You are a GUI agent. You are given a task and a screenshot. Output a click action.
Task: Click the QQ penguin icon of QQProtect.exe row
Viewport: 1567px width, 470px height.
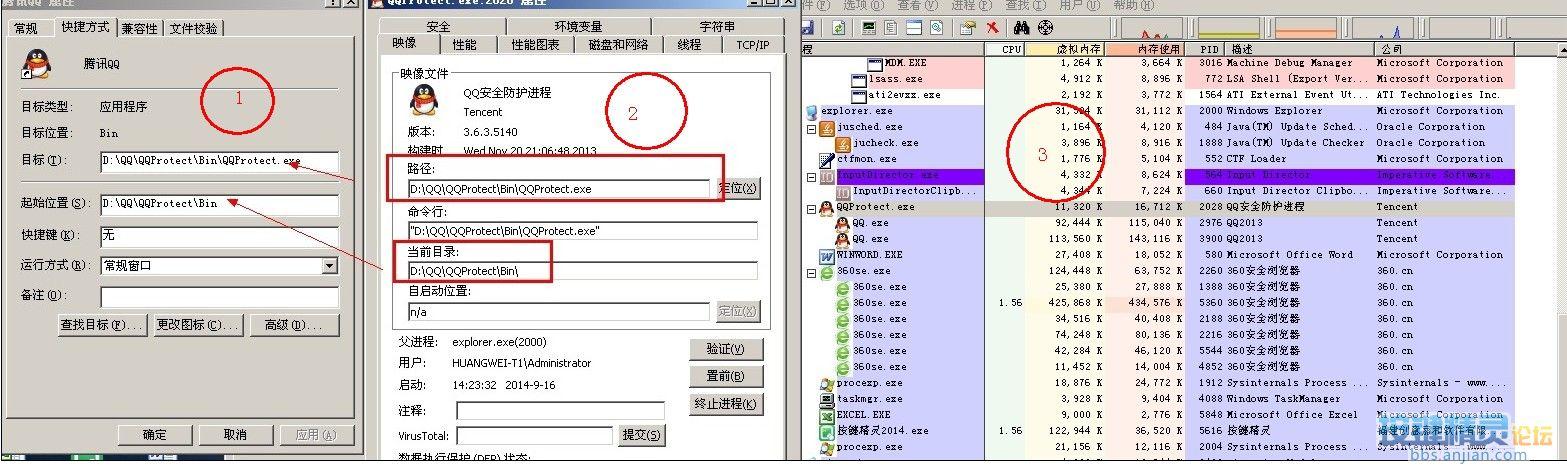tap(826, 207)
